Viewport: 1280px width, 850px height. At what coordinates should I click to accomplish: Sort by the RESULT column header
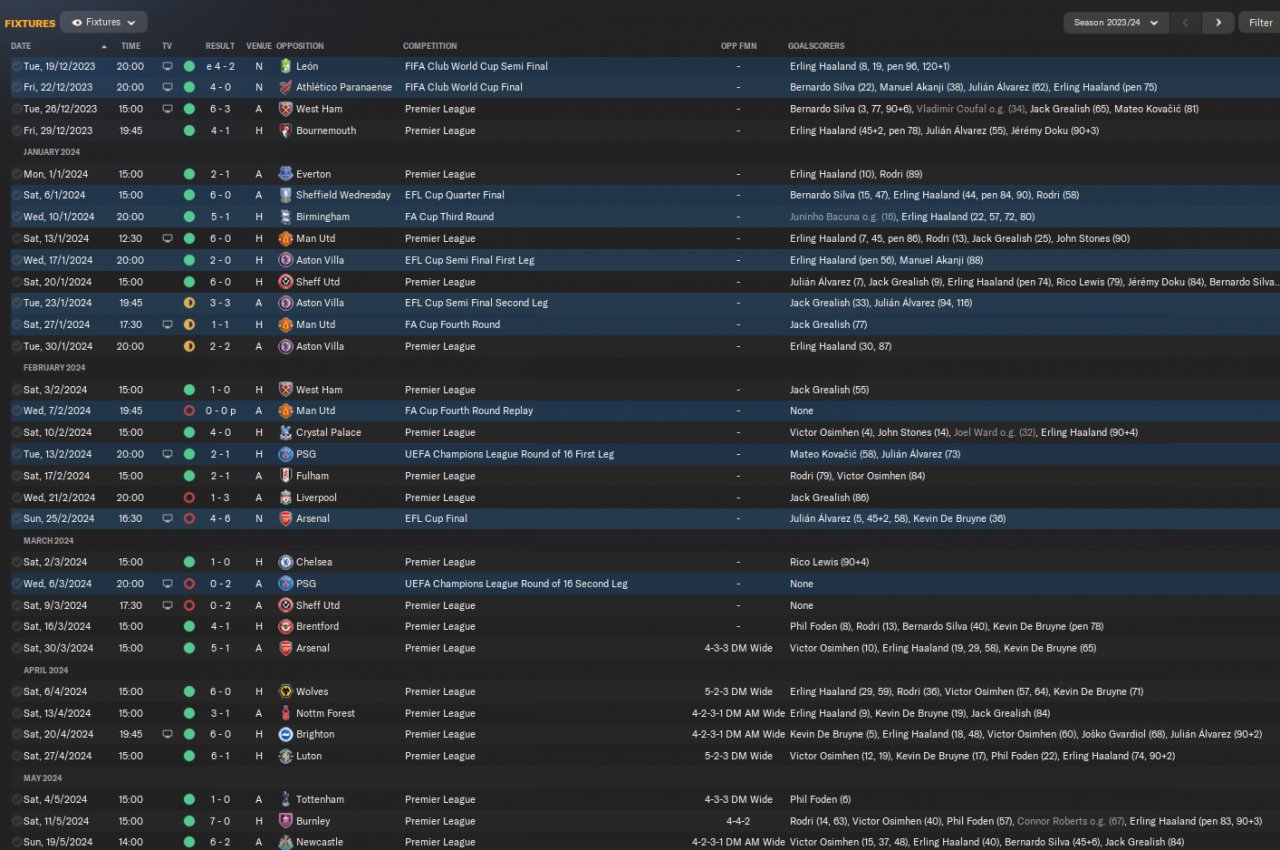click(x=220, y=46)
